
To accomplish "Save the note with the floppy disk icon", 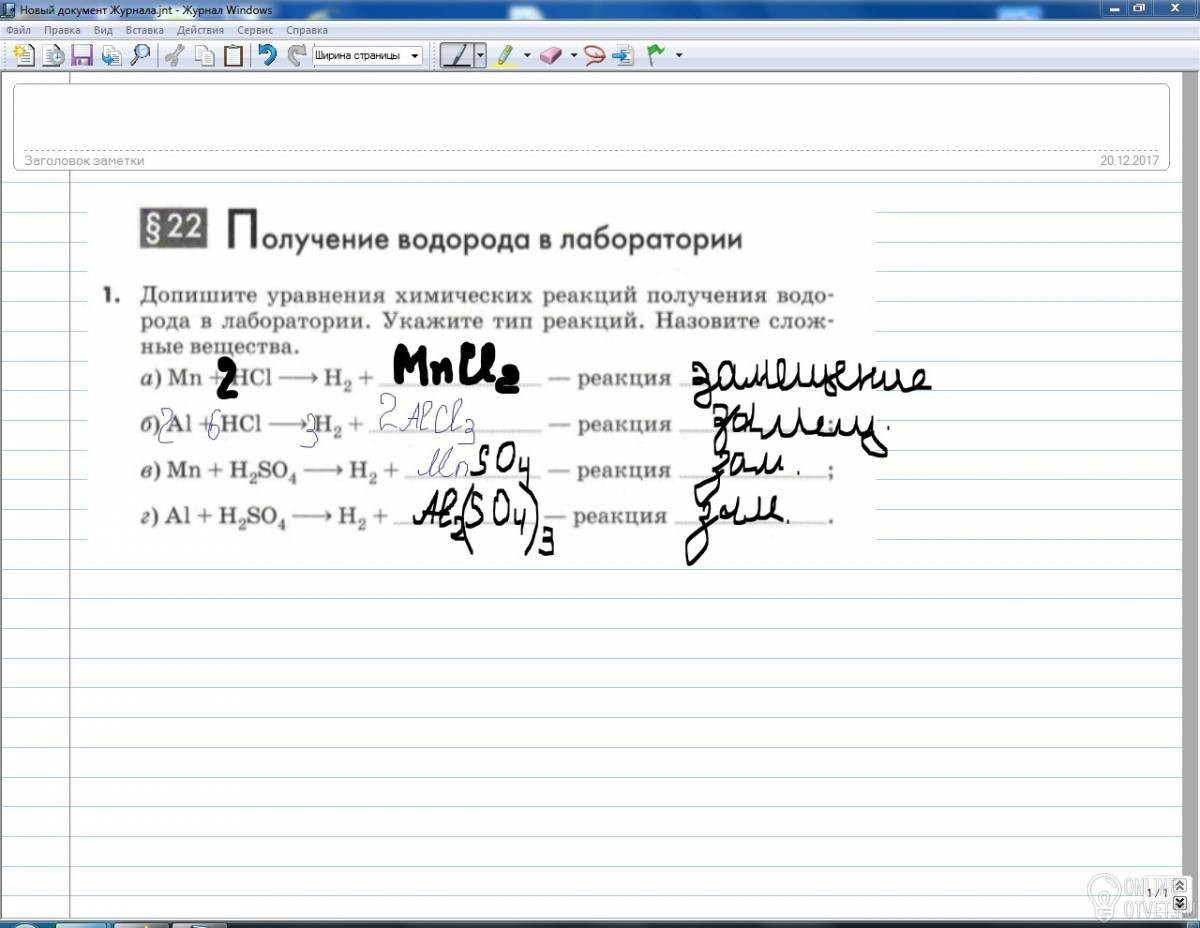I will 82,55.
